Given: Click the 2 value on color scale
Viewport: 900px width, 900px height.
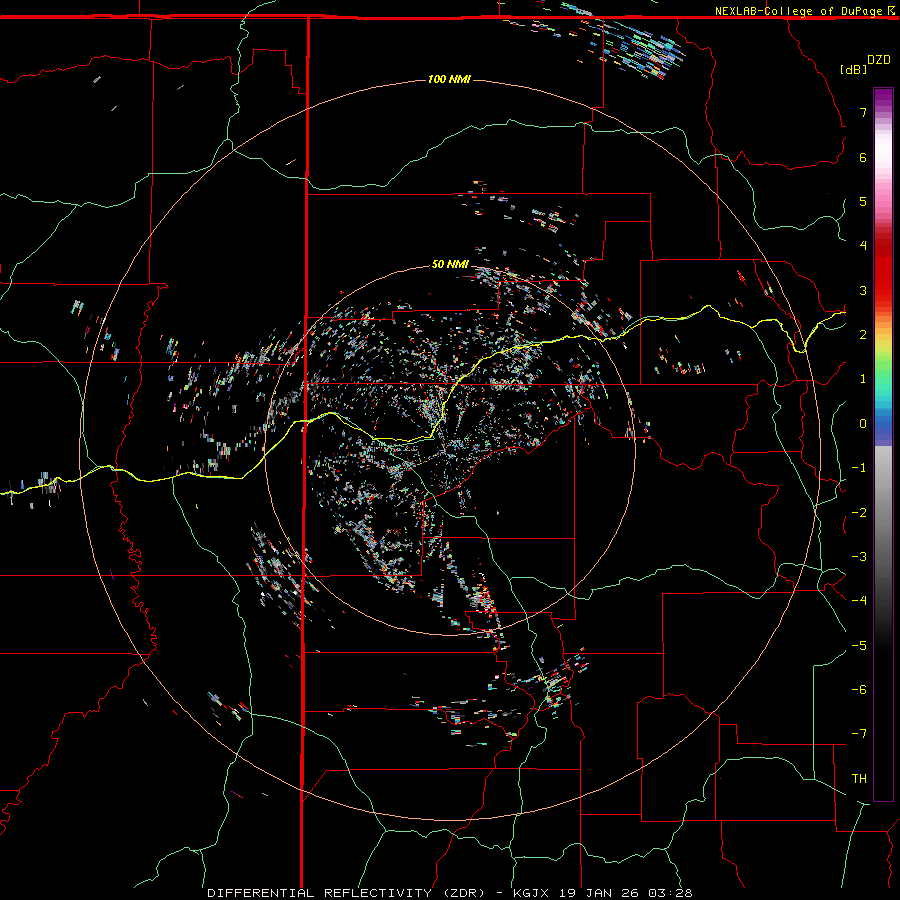Looking at the screenshot, I should [863, 335].
